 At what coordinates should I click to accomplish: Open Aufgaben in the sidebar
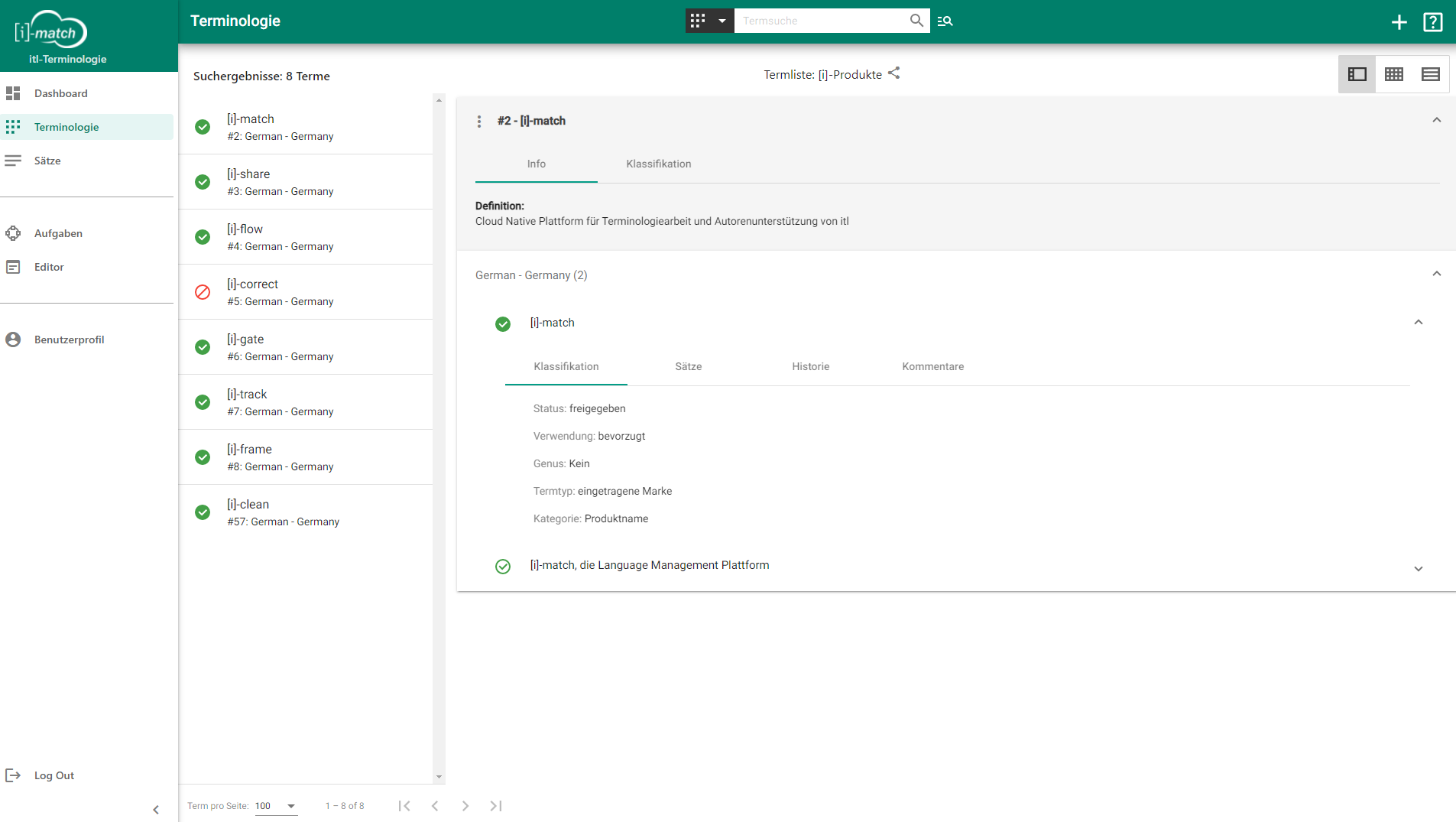(x=86, y=233)
